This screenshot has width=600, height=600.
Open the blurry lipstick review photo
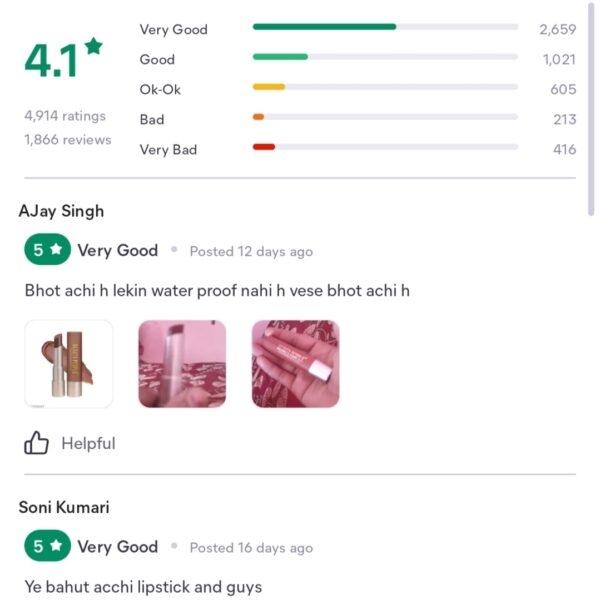[182, 364]
